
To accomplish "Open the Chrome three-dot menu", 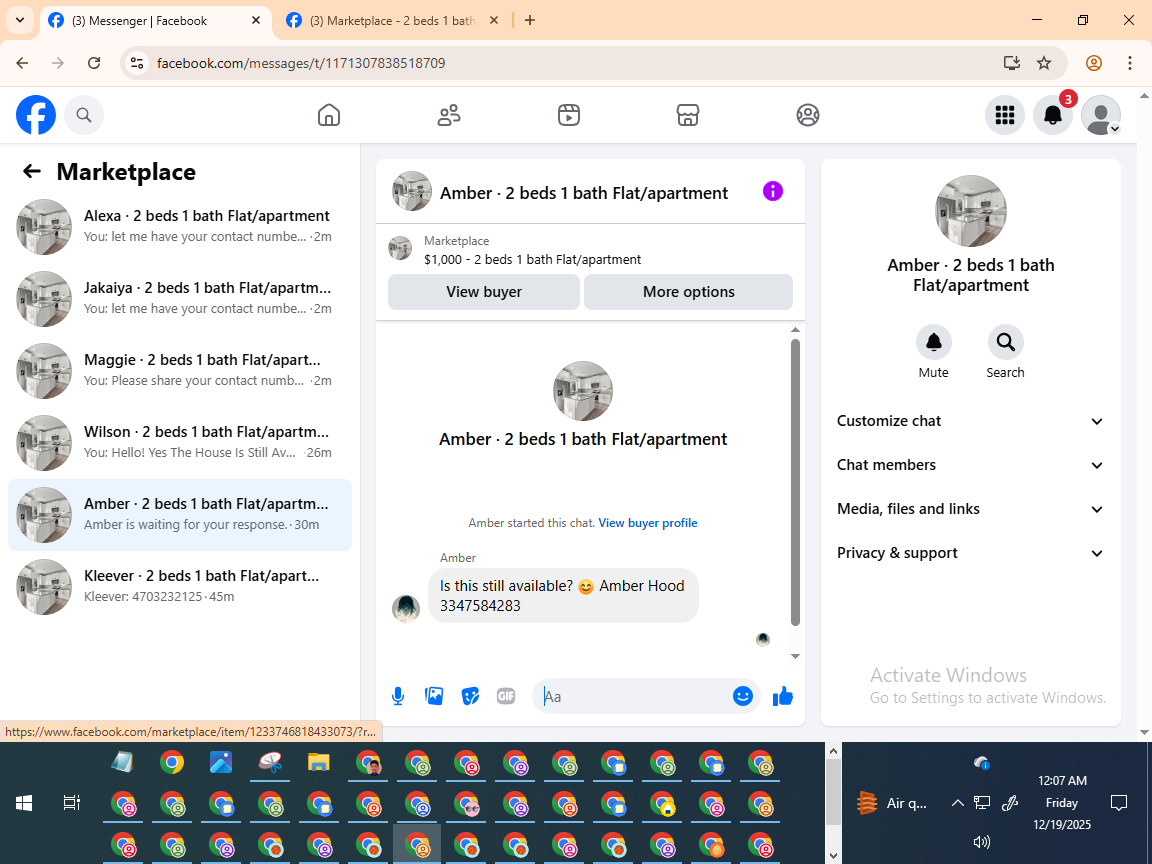I will pyautogui.click(x=1130, y=63).
